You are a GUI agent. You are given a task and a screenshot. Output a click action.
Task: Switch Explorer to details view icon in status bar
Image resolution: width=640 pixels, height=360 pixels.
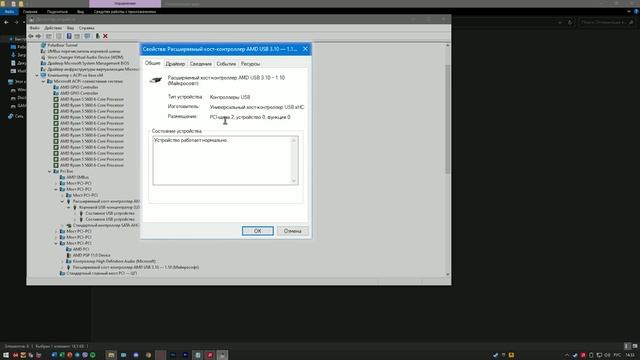627,346
